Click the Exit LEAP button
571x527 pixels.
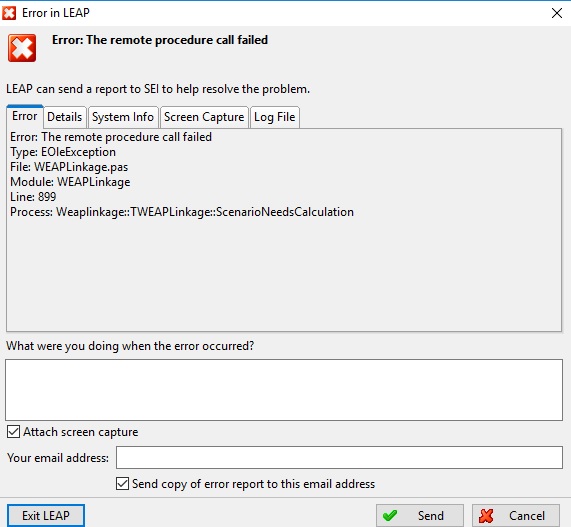click(46, 515)
